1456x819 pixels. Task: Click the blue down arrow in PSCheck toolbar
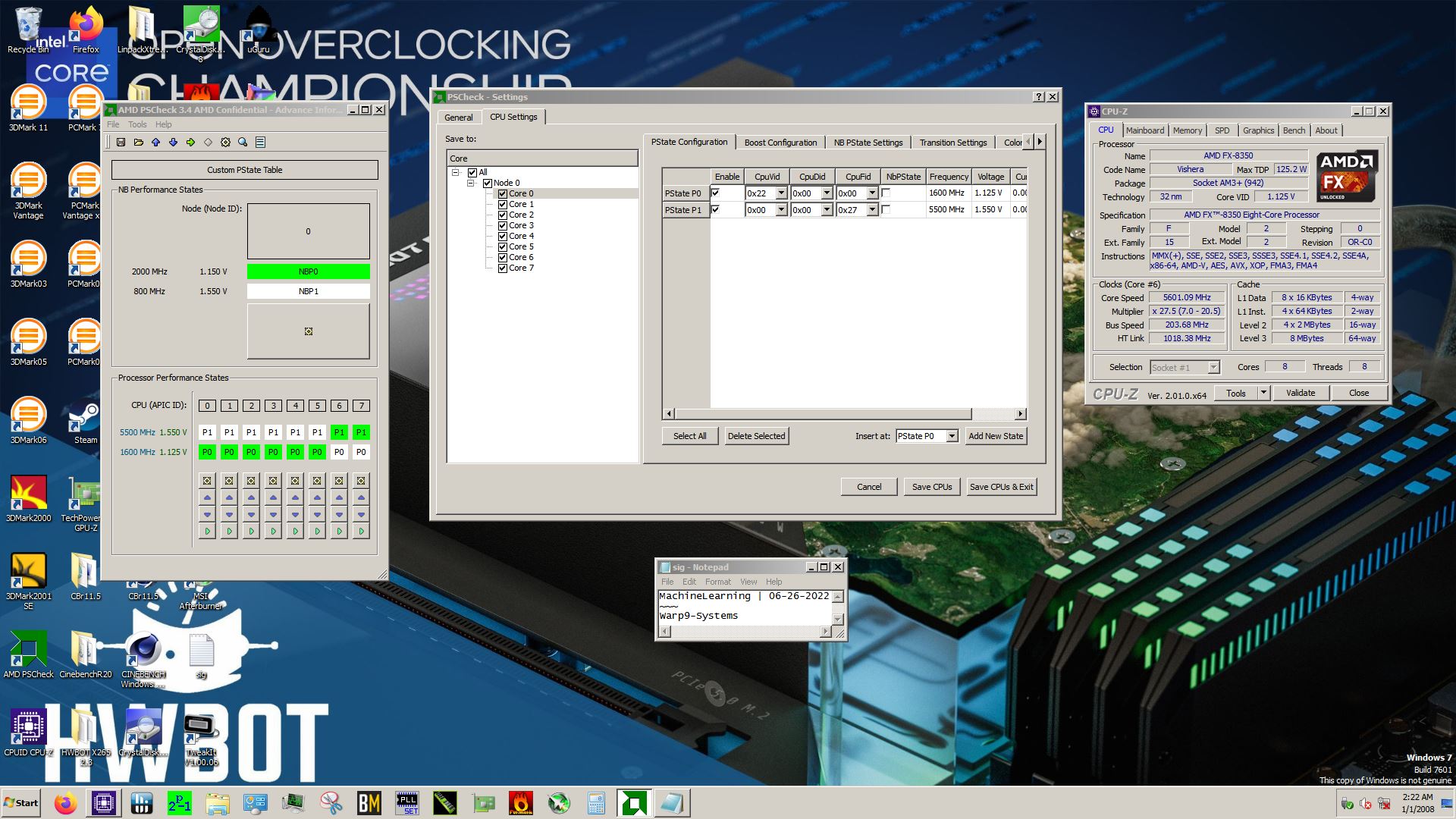pyautogui.click(x=173, y=142)
